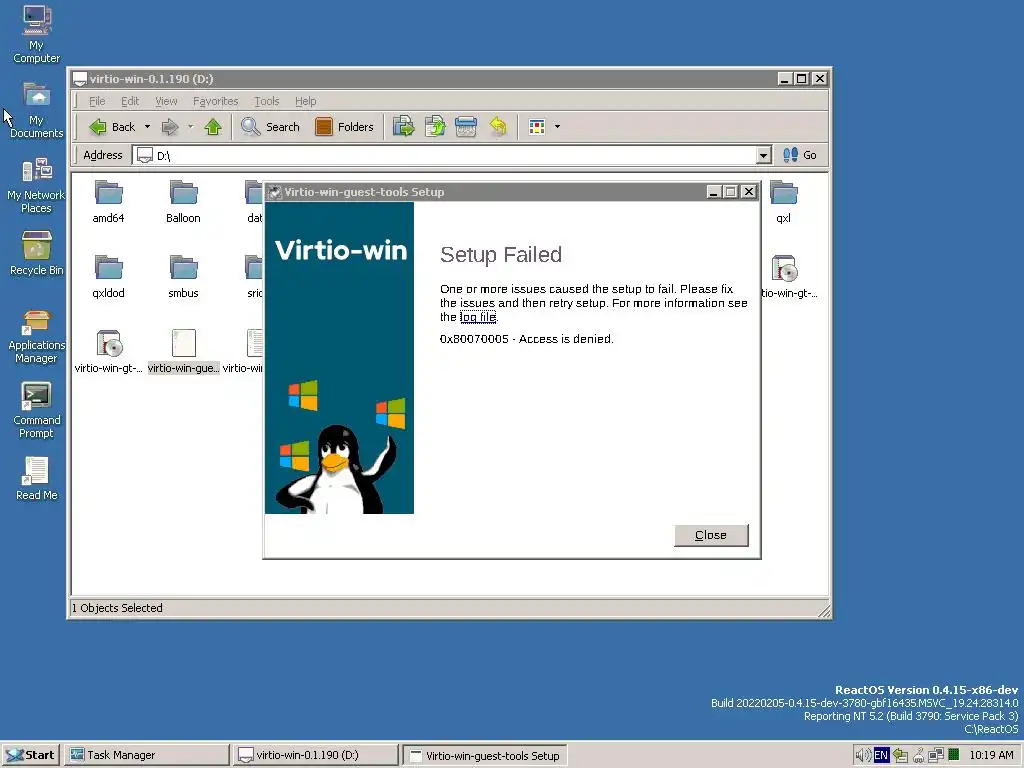Click the green CPU usage tray icon

pyautogui.click(x=953, y=755)
